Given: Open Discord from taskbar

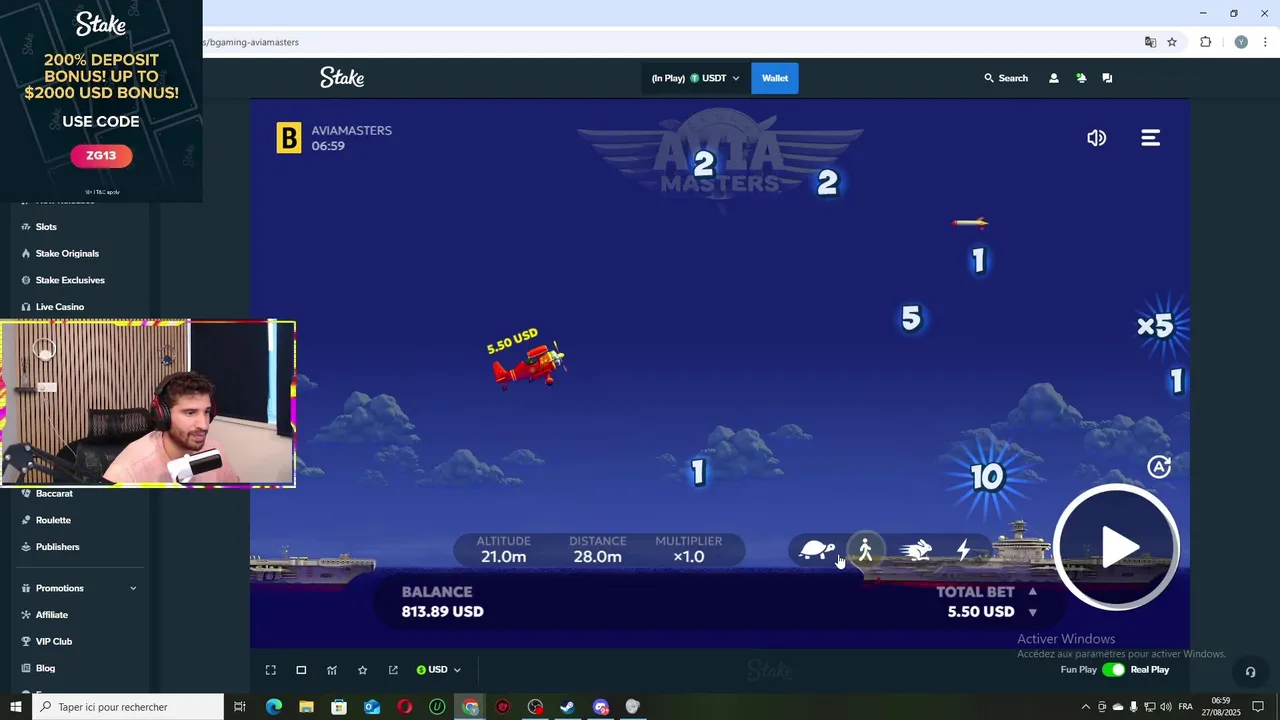Looking at the screenshot, I should (600, 707).
